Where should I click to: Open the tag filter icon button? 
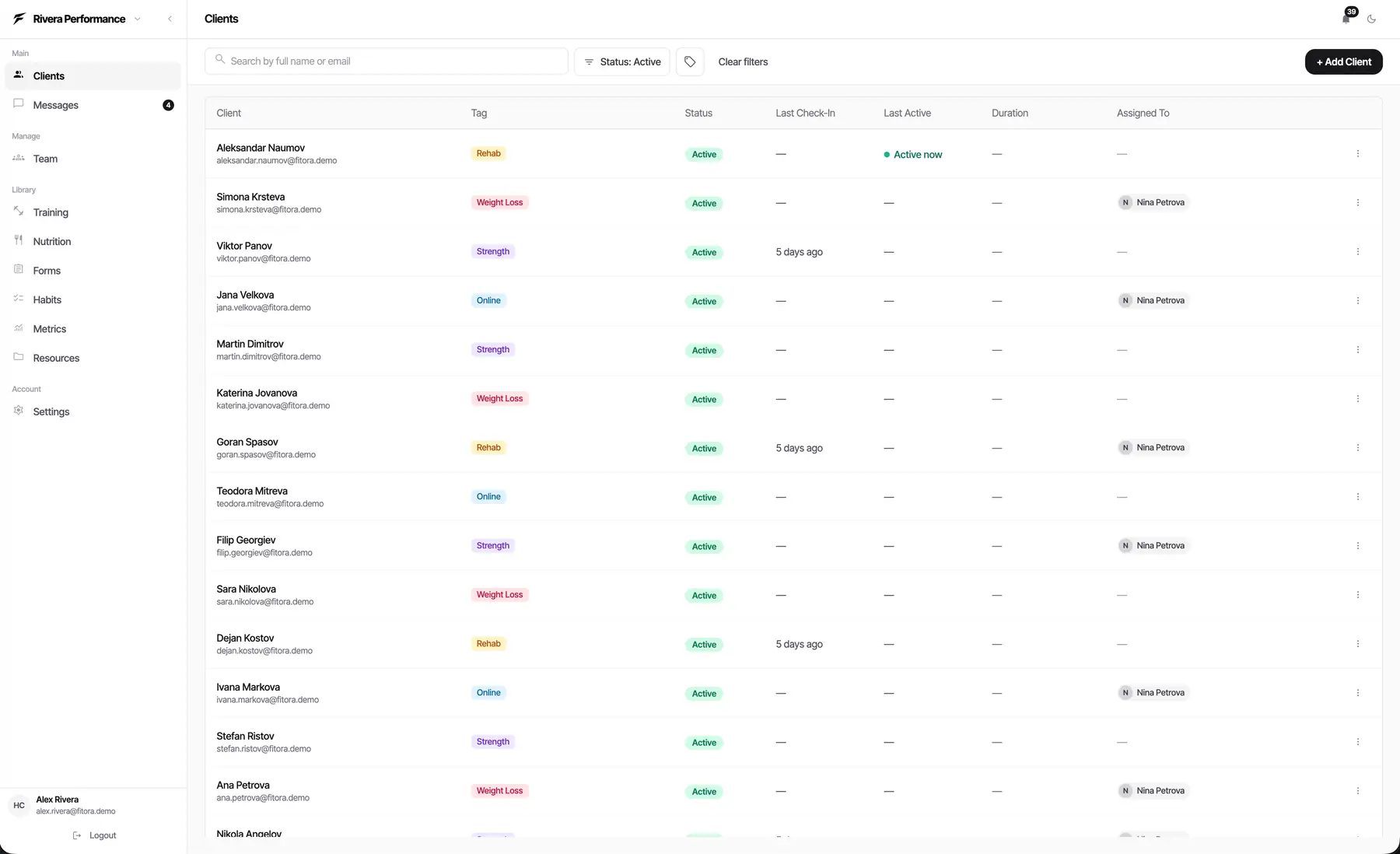[x=690, y=61]
